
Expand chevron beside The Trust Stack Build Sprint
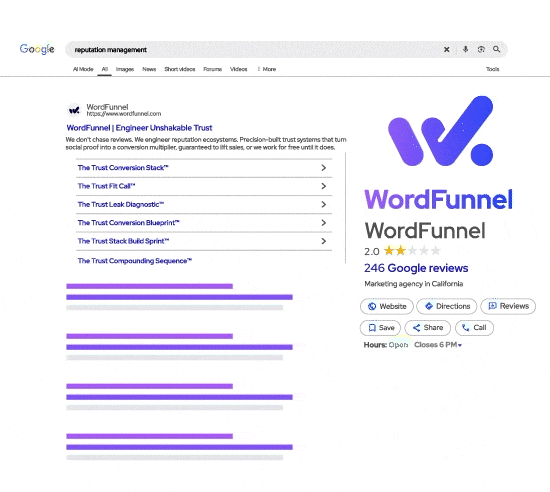tap(324, 241)
